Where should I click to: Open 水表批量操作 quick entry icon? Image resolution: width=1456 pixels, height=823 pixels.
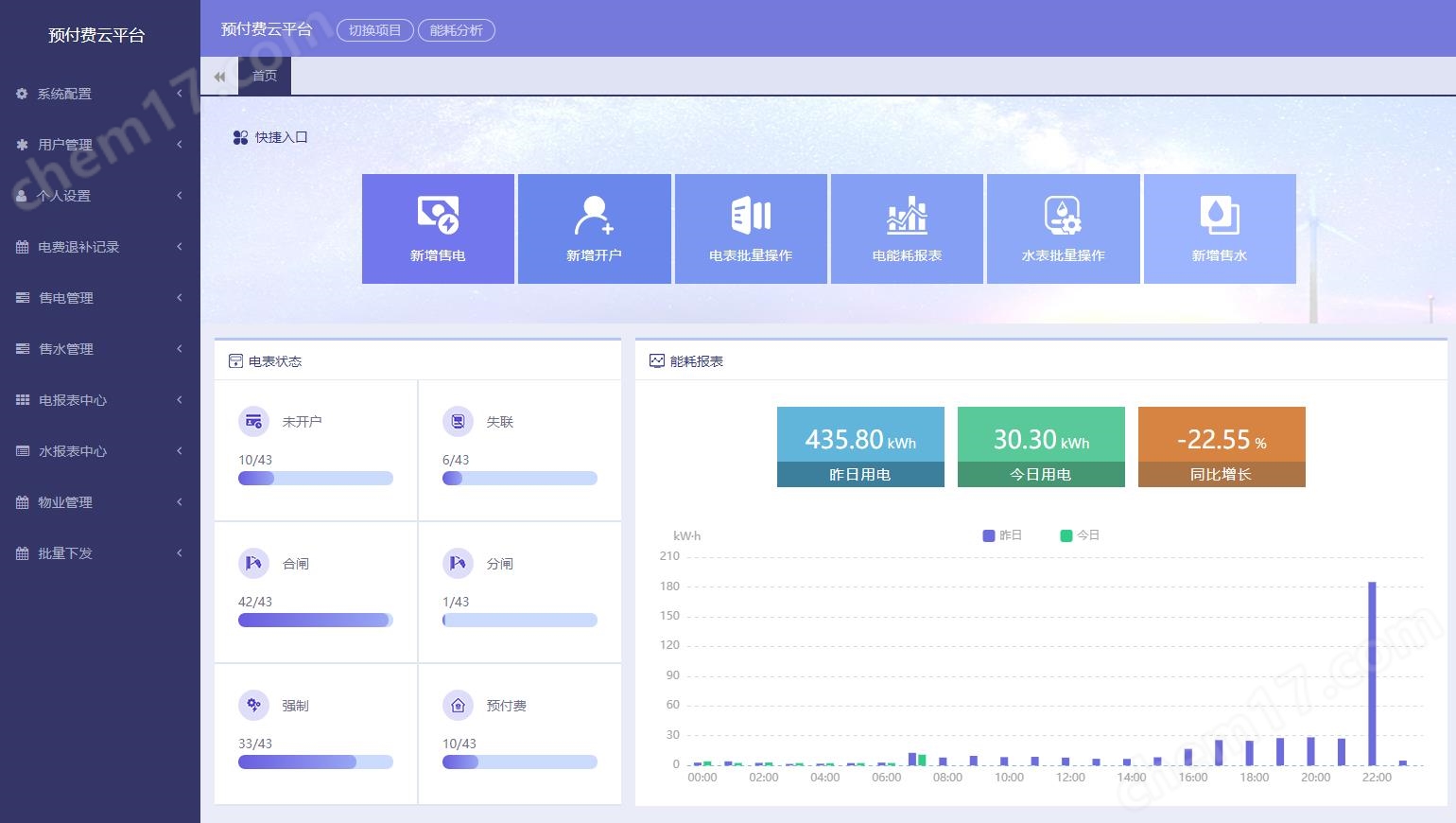click(x=1063, y=216)
